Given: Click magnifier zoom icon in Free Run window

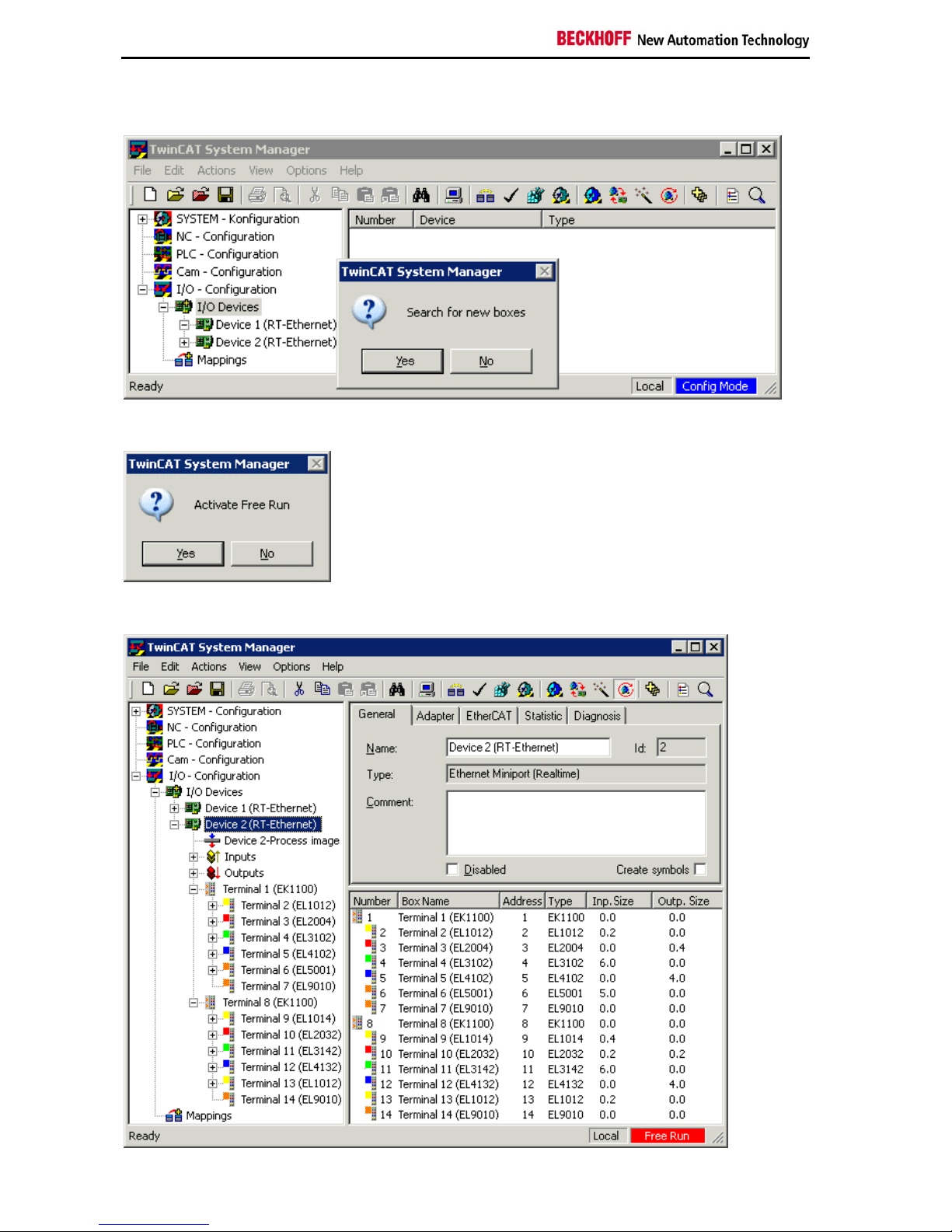Looking at the screenshot, I should [x=705, y=689].
